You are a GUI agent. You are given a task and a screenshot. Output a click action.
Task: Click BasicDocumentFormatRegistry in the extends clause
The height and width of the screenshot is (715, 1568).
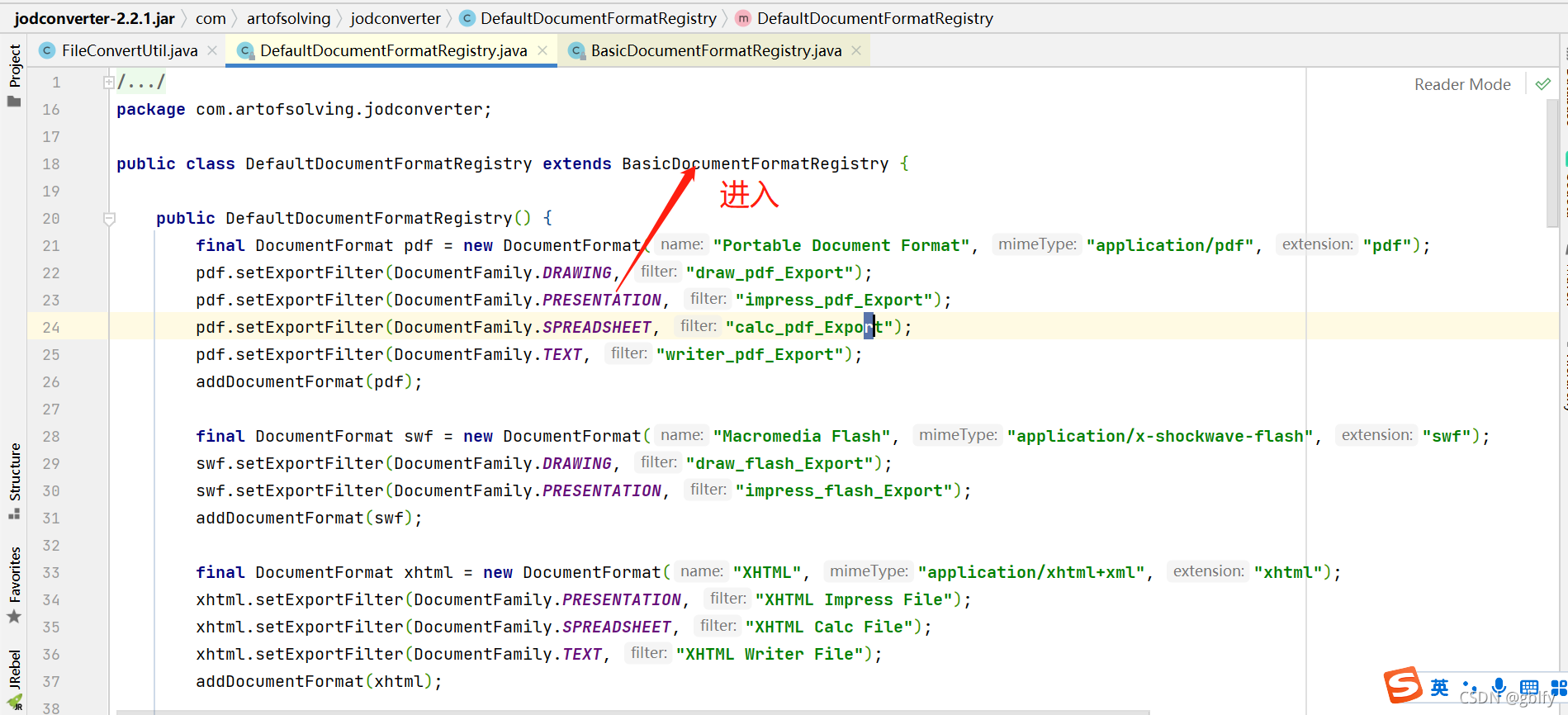(756, 163)
